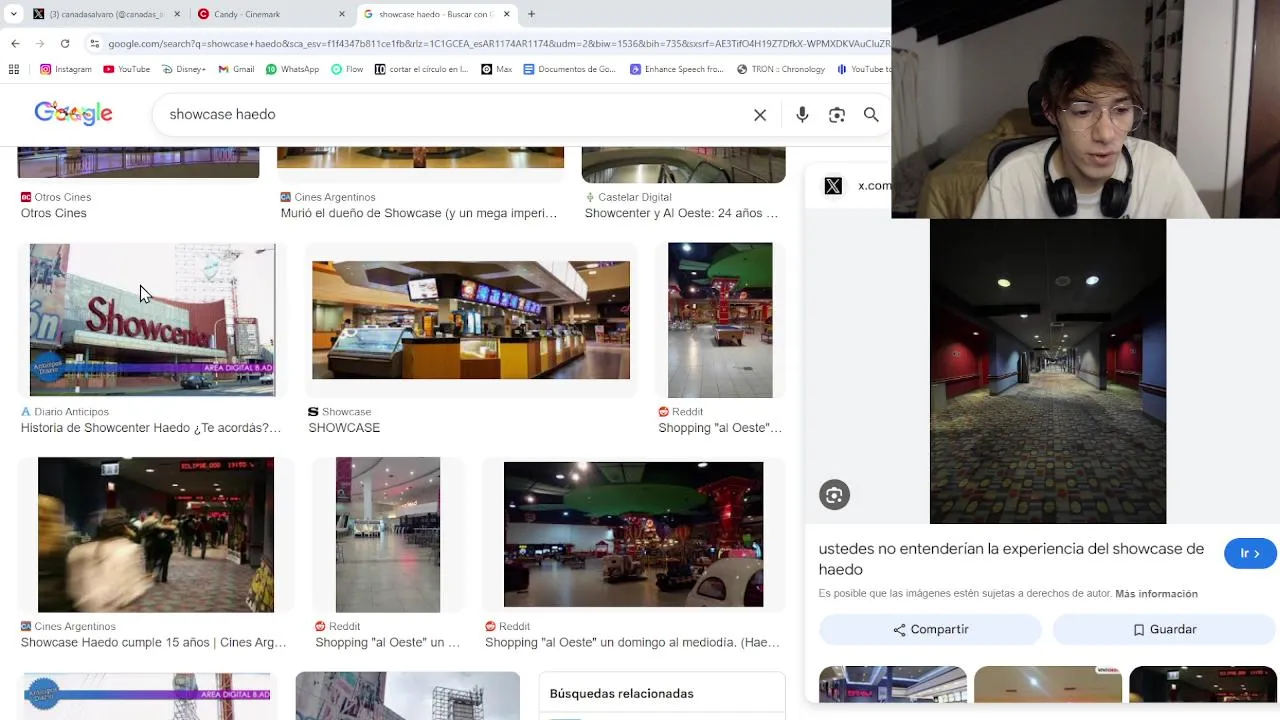
Task: Go forward one page
Action: (x=39, y=43)
